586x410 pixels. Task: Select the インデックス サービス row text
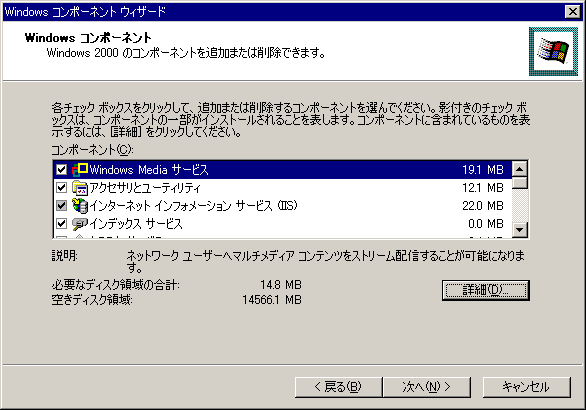(136, 224)
